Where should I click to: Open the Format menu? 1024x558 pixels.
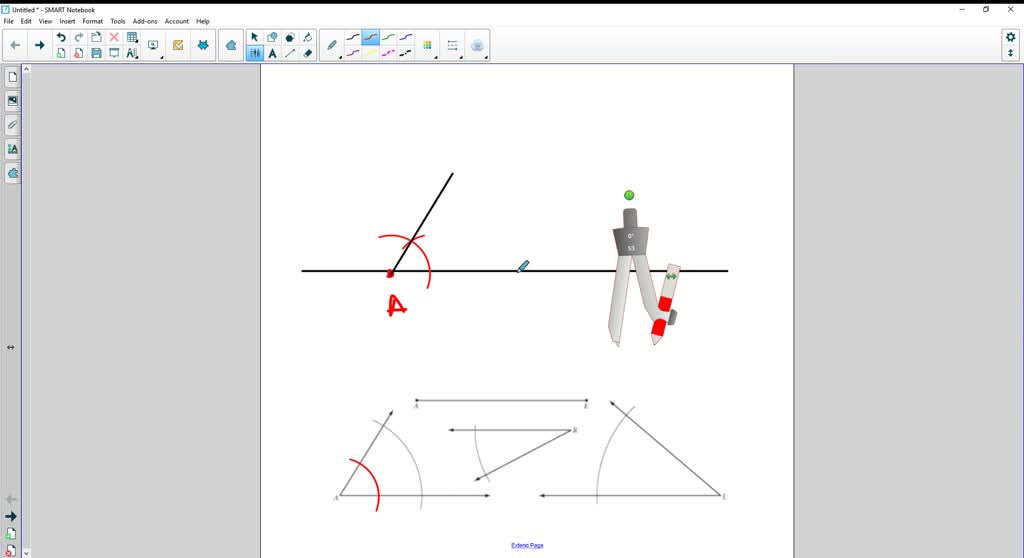pyautogui.click(x=93, y=21)
